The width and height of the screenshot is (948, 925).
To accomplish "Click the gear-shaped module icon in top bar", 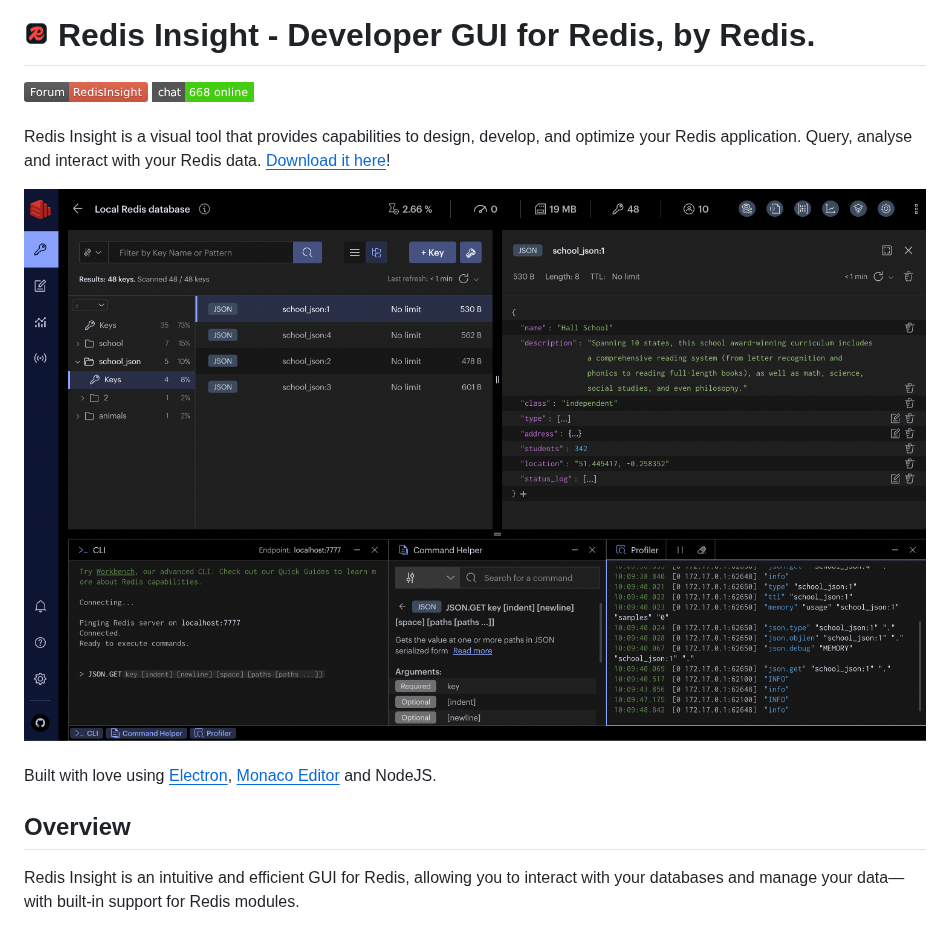I will click(886, 209).
